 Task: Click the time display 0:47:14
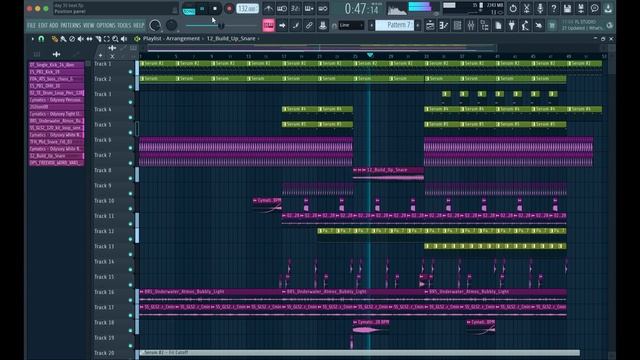pos(362,9)
